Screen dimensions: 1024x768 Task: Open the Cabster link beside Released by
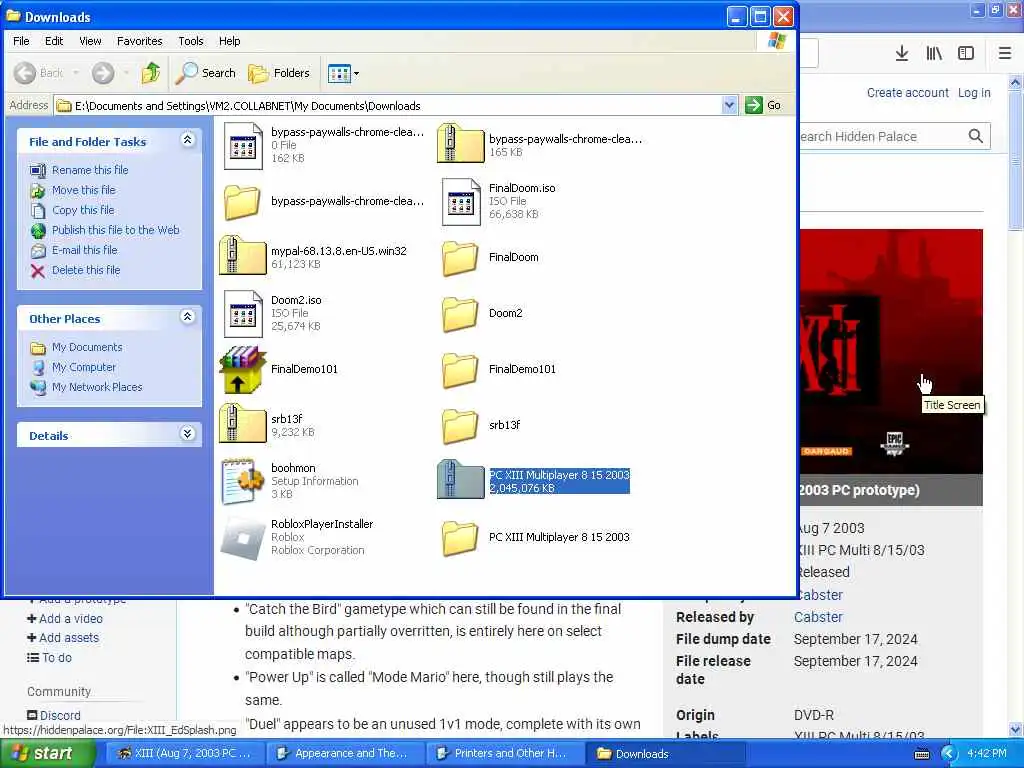pyautogui.click(x=818, y=617)
